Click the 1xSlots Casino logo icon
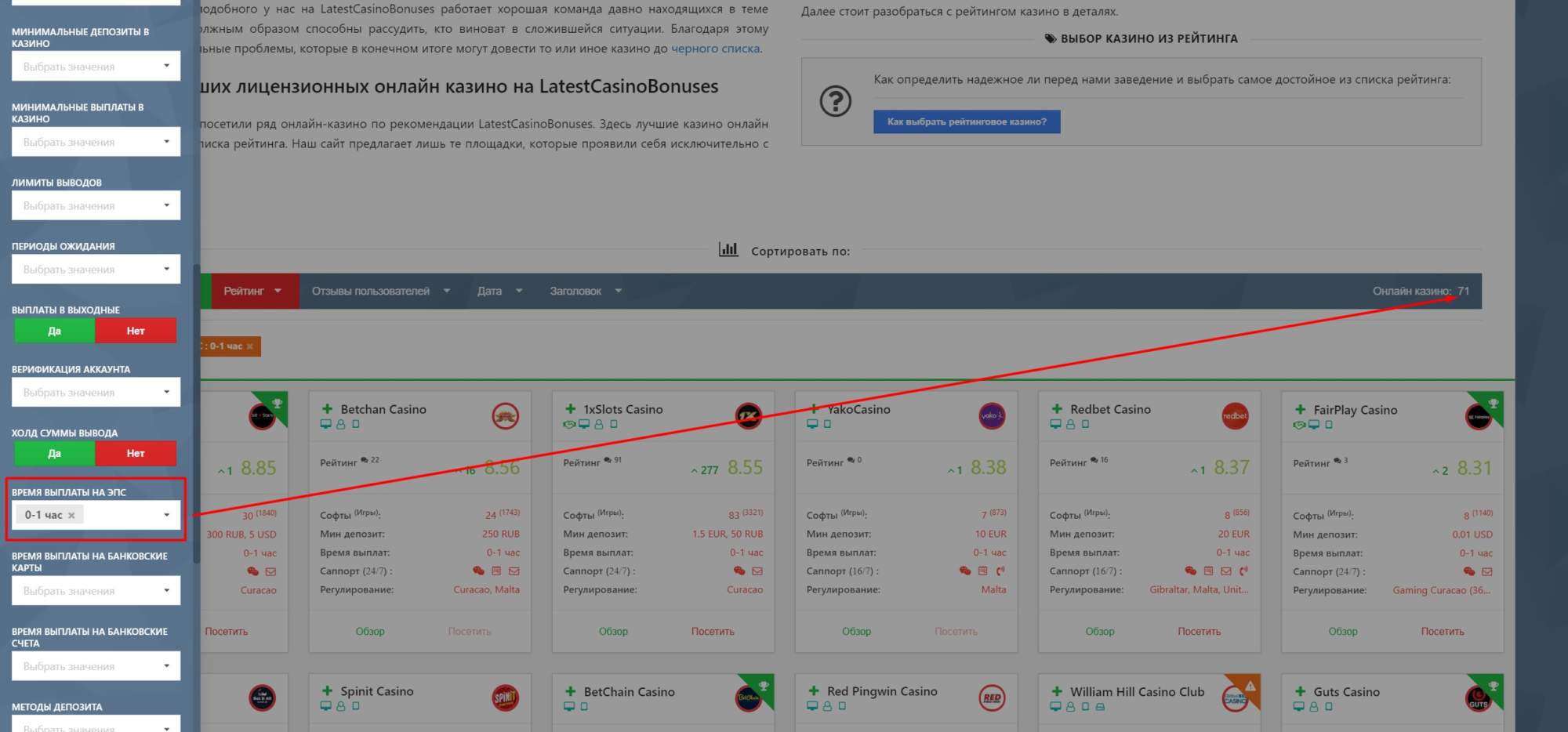Image resolution: width=1568 pixels, height=732 pixels. (748, 416)
